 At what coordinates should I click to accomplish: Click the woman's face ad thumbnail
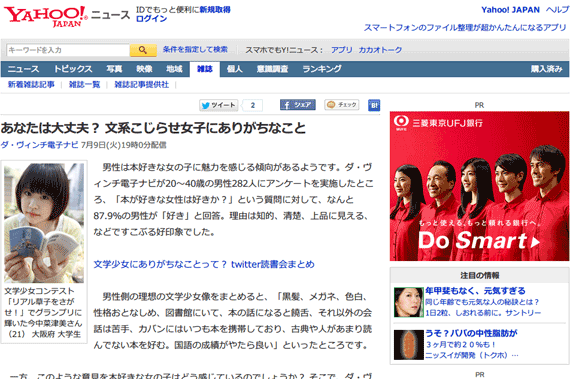point(409,302)
